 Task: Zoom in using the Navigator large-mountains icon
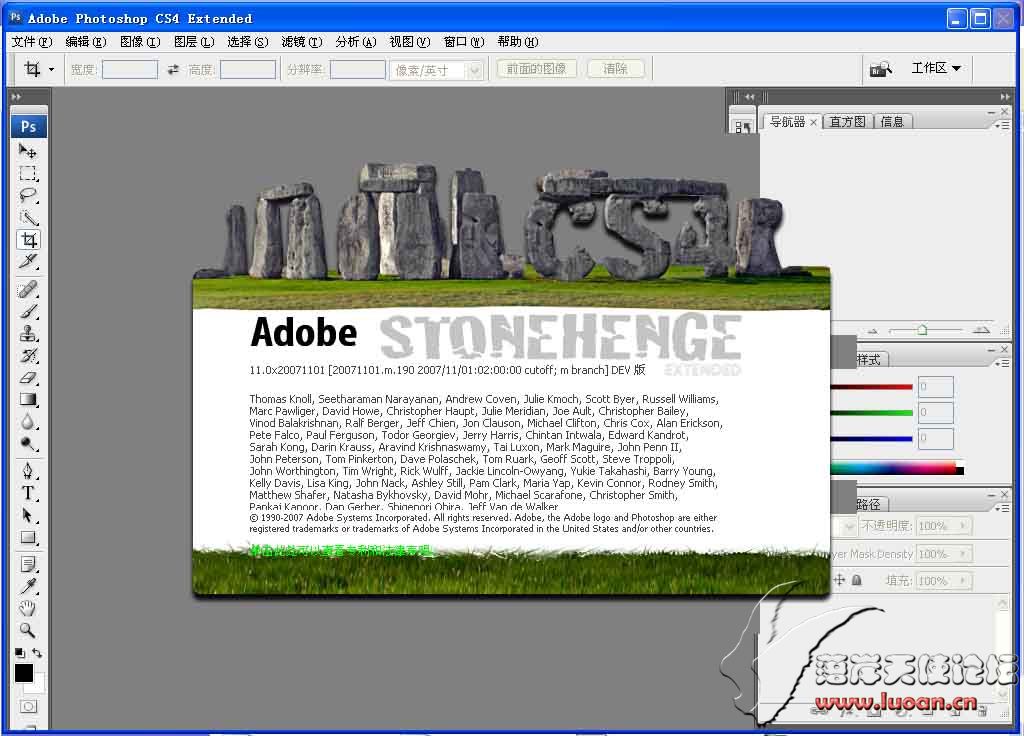point(981,330)
